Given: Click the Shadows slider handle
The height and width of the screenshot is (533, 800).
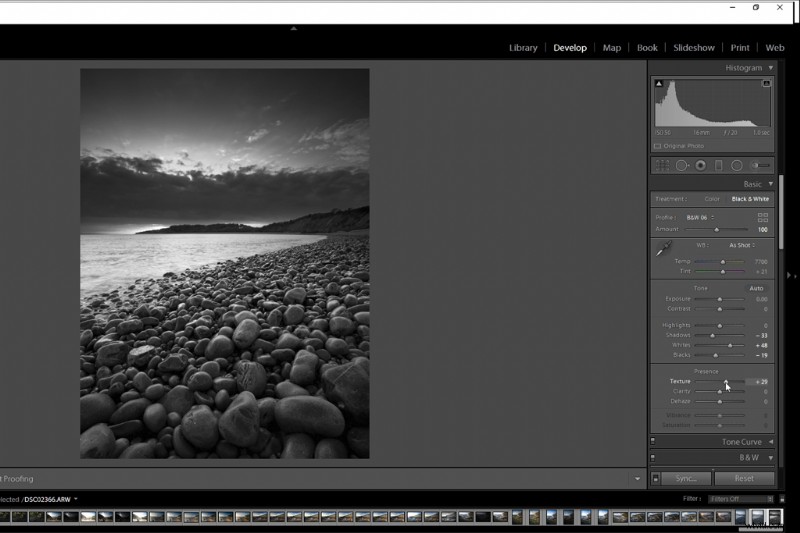Looking at the screenshot, I should coord(712,336).
